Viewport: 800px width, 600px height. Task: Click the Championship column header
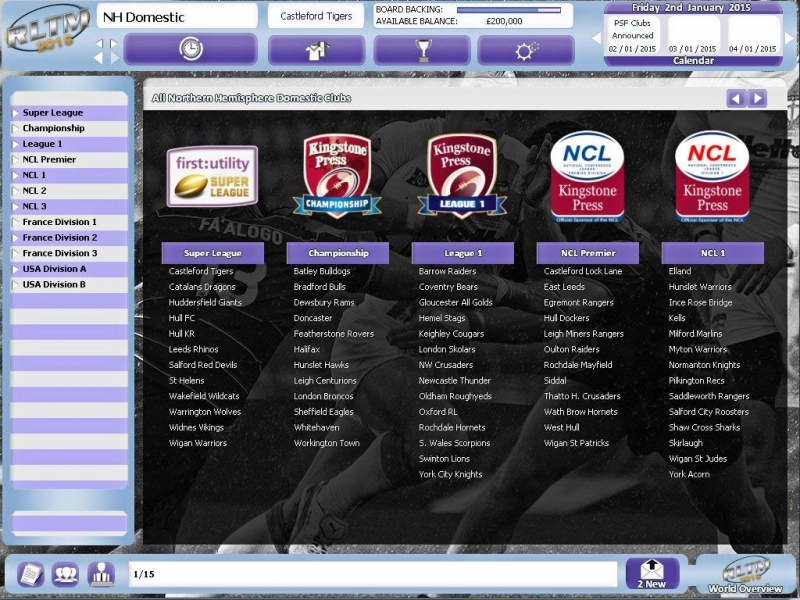click(x=338, y=253)
